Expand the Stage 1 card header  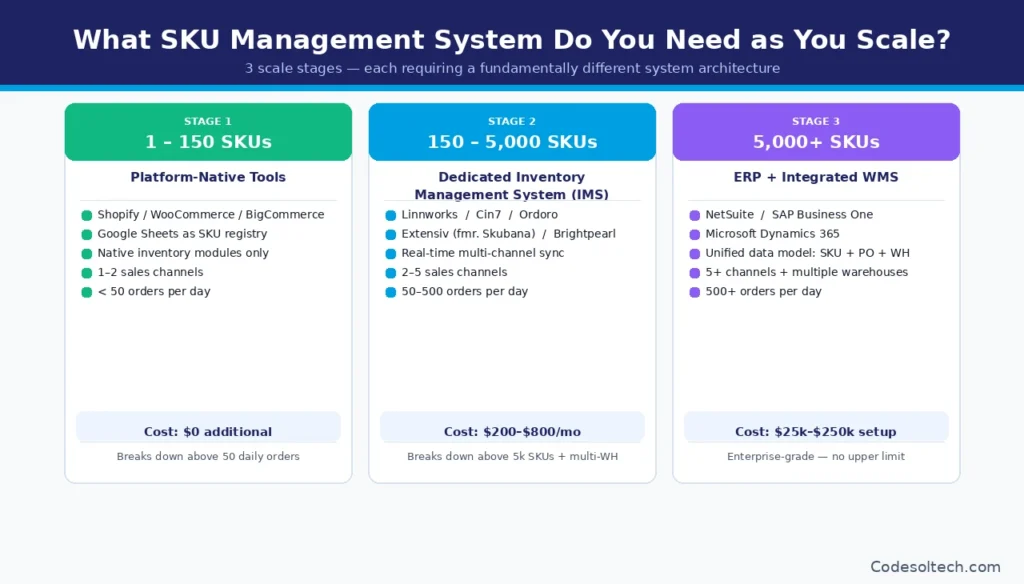(207, 131)
